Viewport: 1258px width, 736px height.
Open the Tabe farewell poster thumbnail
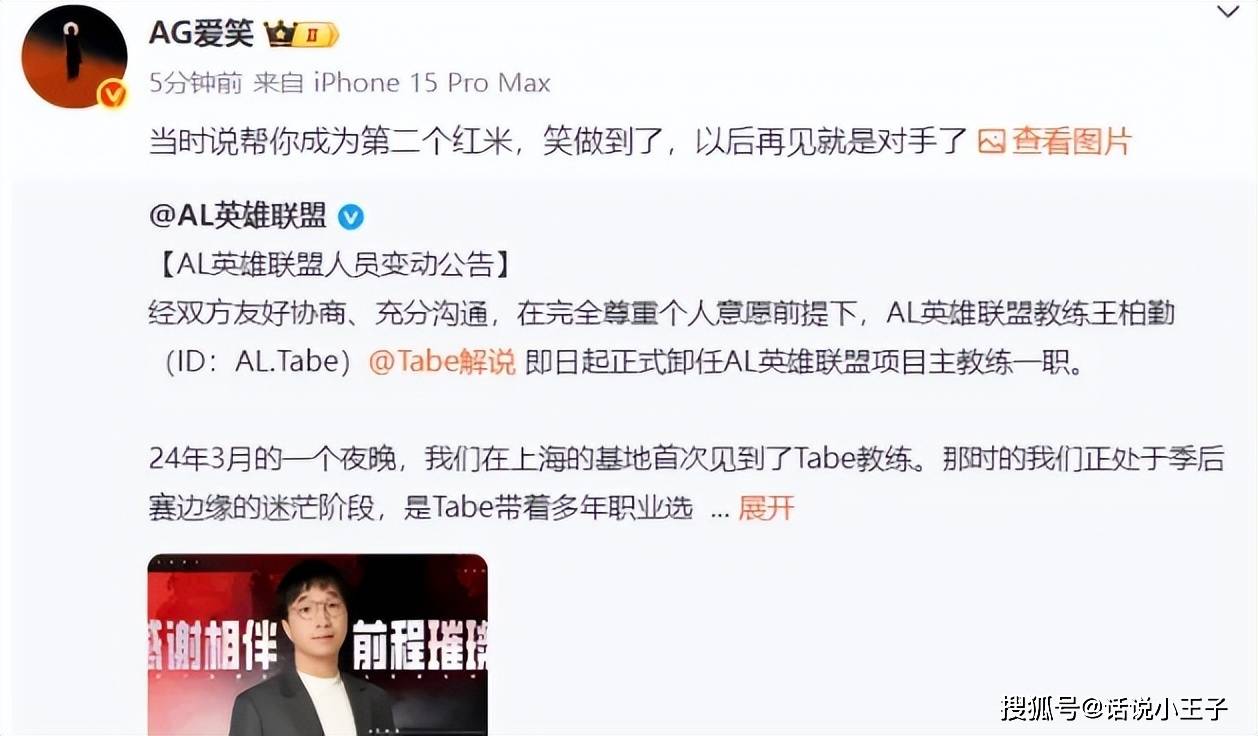(x=318, y=645)
